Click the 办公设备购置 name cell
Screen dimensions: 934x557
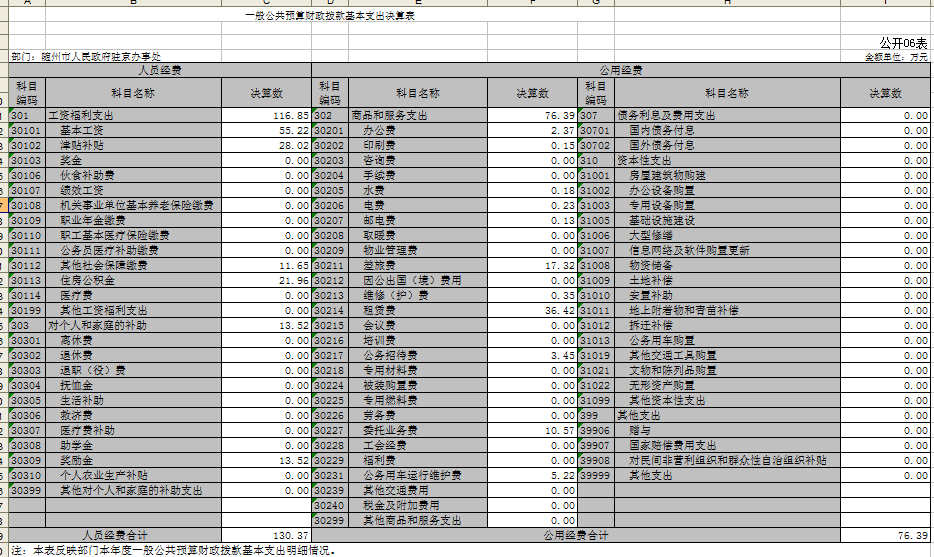pos(726,191)
